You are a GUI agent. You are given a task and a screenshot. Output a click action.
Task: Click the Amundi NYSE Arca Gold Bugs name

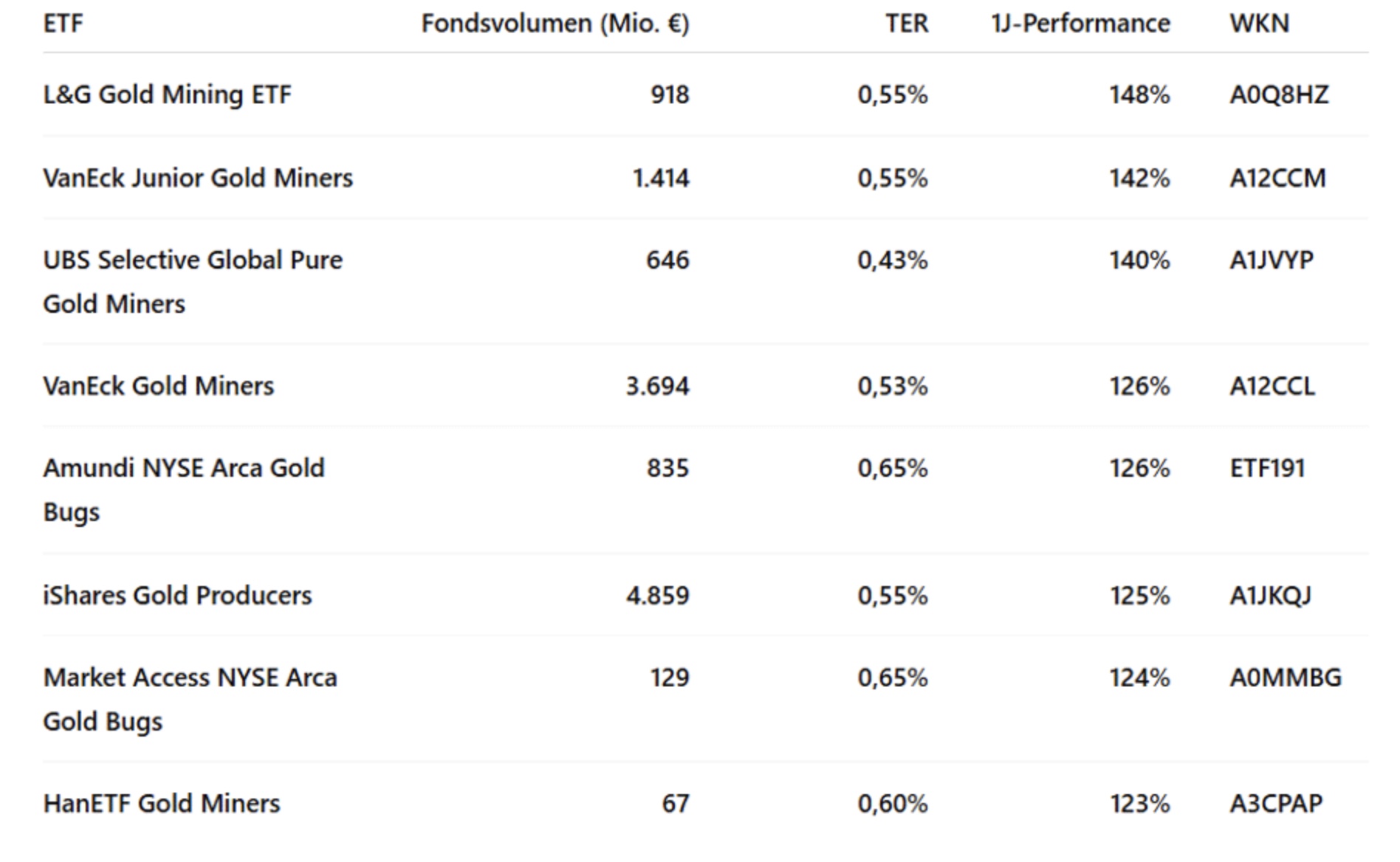183,489
